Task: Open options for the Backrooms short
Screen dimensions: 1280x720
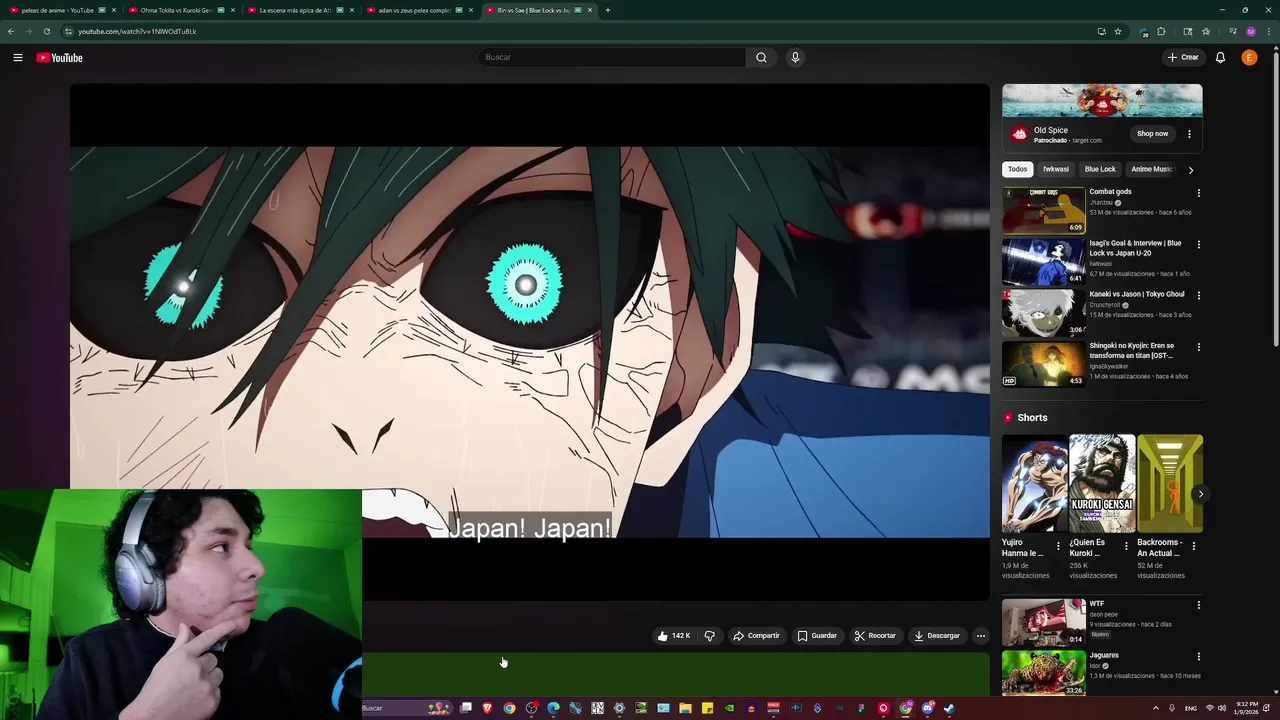Action: point(1193,547)
